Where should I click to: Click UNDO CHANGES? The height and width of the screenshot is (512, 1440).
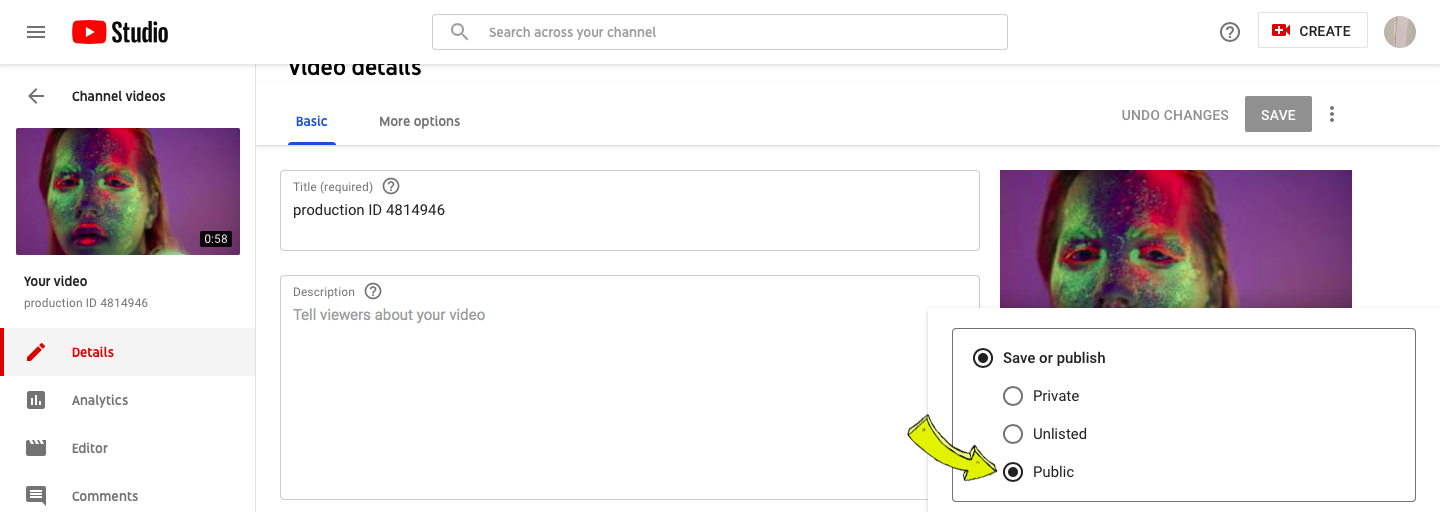pyautogui.click(x=1175, y=115)
